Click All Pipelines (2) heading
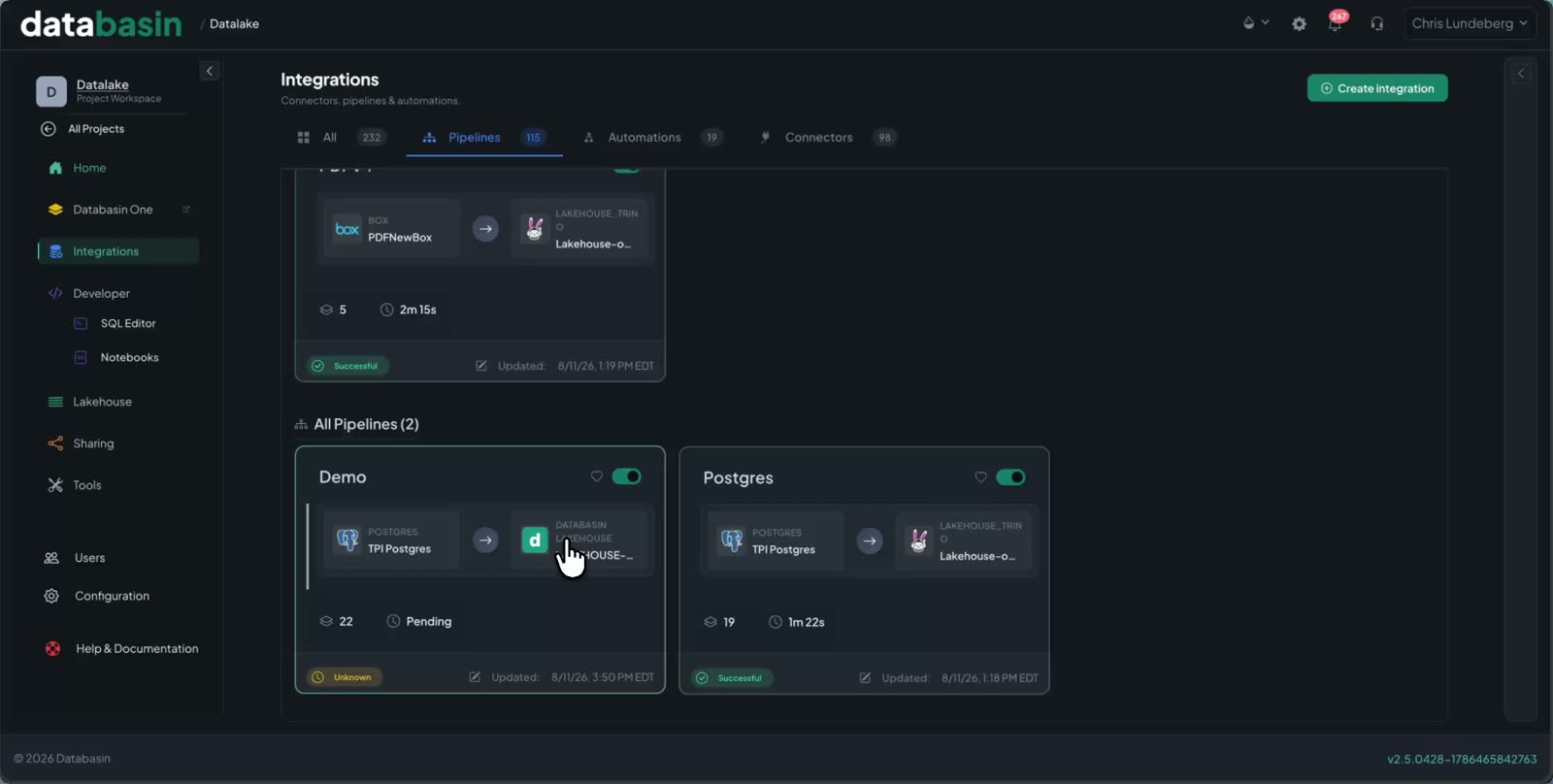1553x784 pixels. pos(366,424)
